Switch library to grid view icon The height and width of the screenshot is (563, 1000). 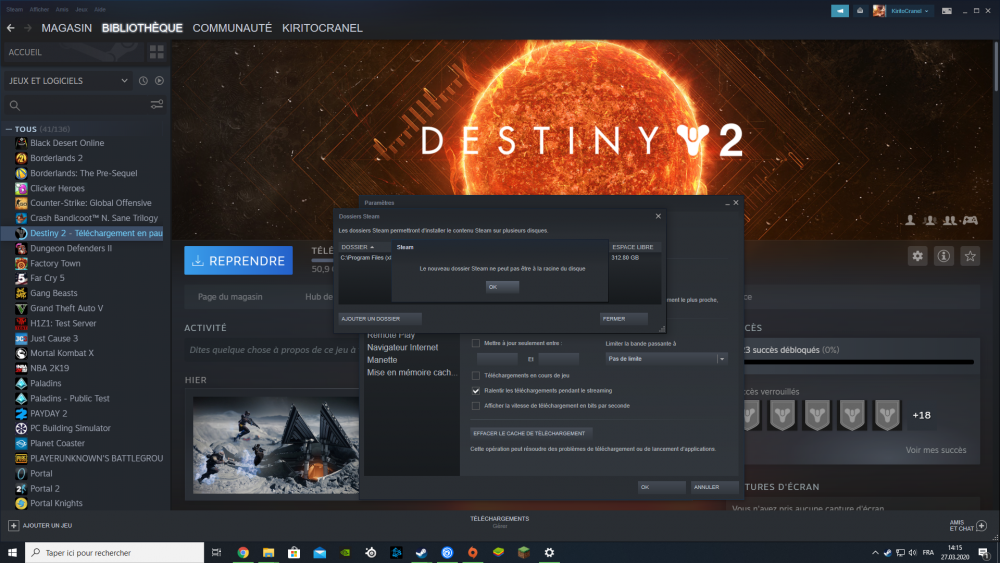tap(157, 52)
